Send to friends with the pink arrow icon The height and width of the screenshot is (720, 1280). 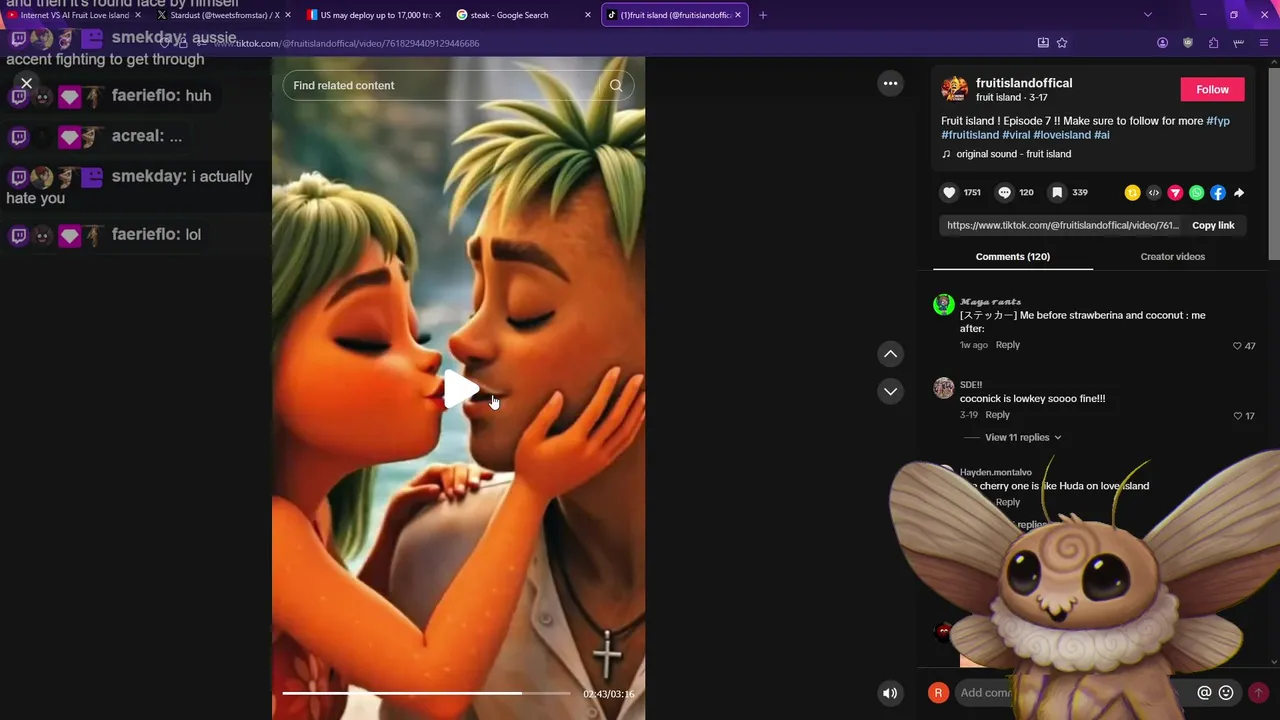1175,193
